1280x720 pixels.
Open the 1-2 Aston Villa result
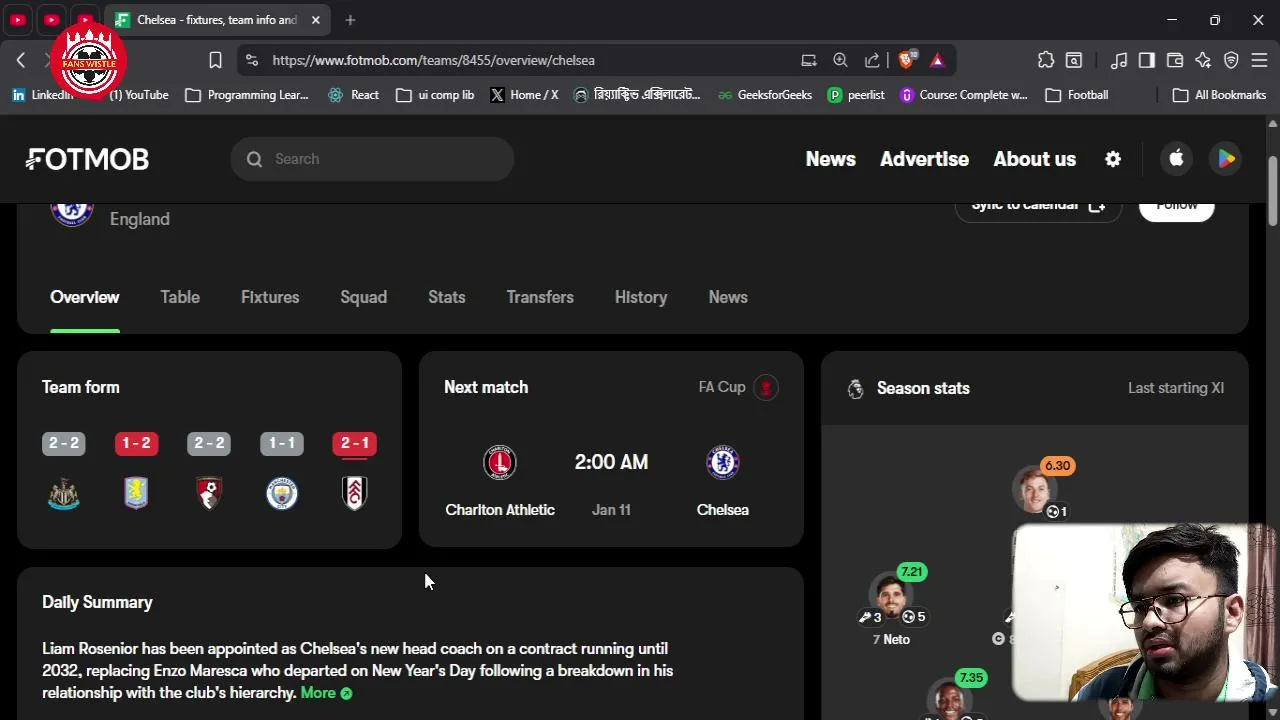click(136, 443)
